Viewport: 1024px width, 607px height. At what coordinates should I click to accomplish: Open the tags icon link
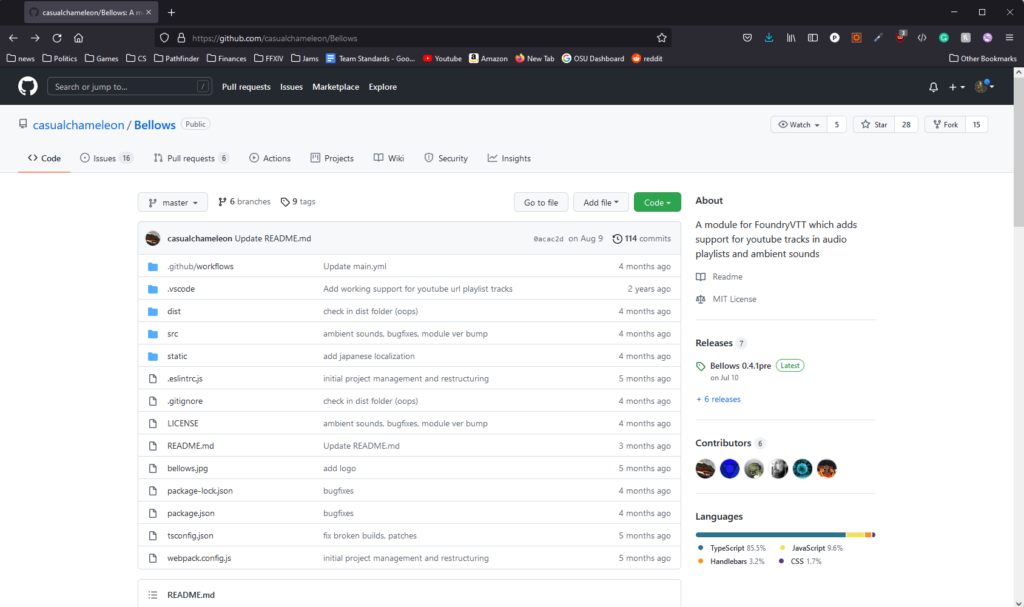coord(286,202)
